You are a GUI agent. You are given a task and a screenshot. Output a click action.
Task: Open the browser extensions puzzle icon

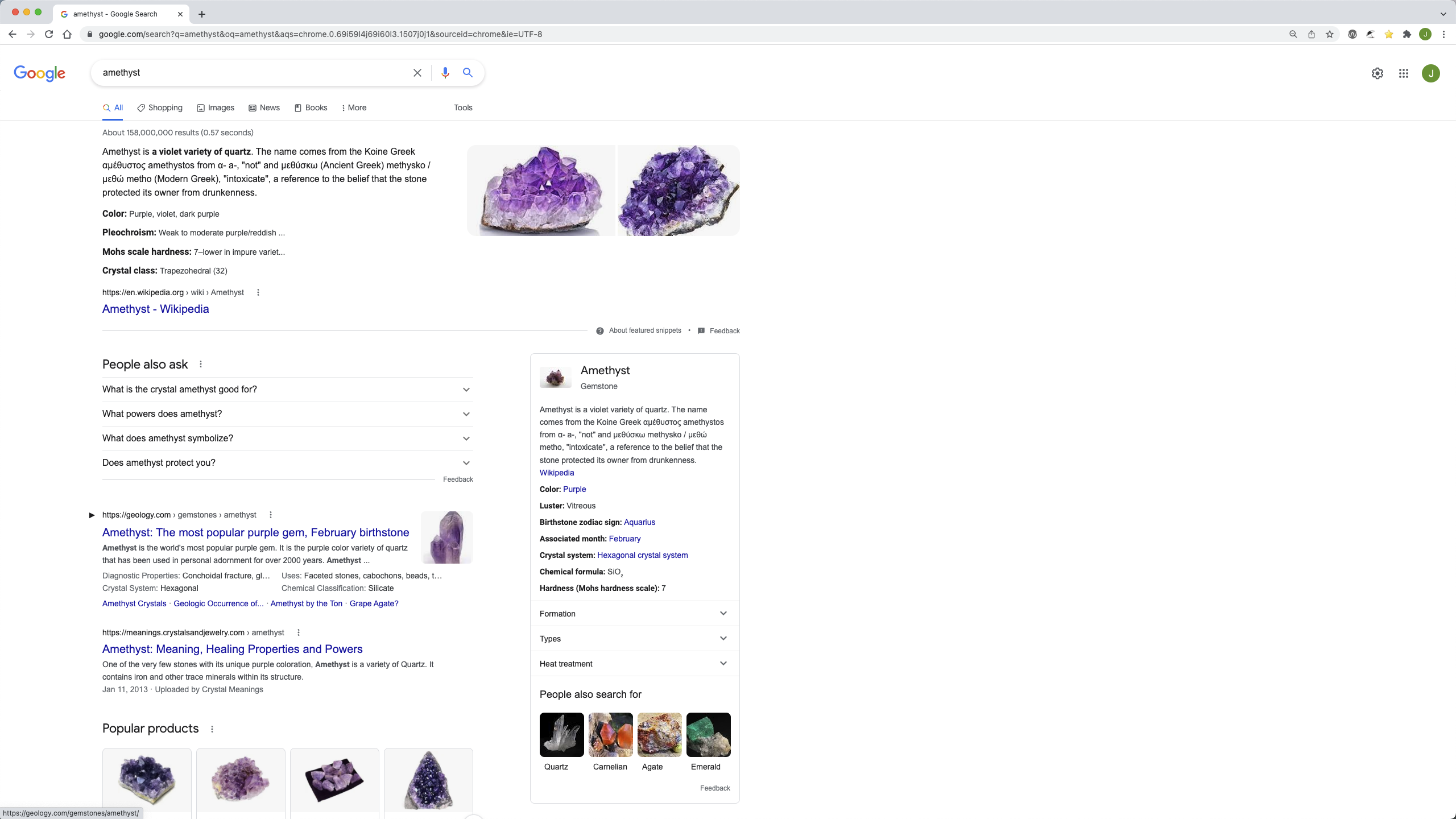(1407, 34)
